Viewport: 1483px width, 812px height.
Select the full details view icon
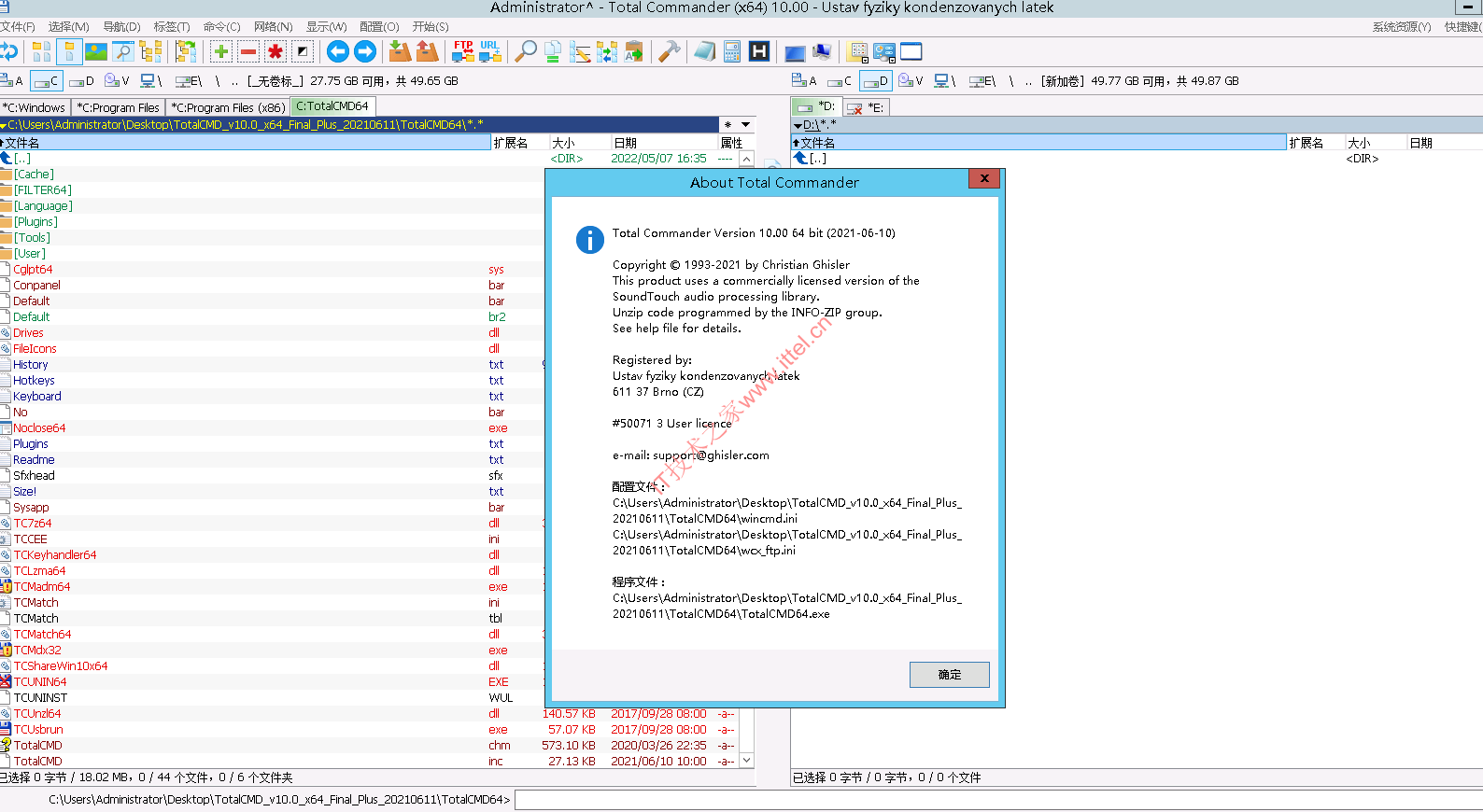click(x=68, y=51)
